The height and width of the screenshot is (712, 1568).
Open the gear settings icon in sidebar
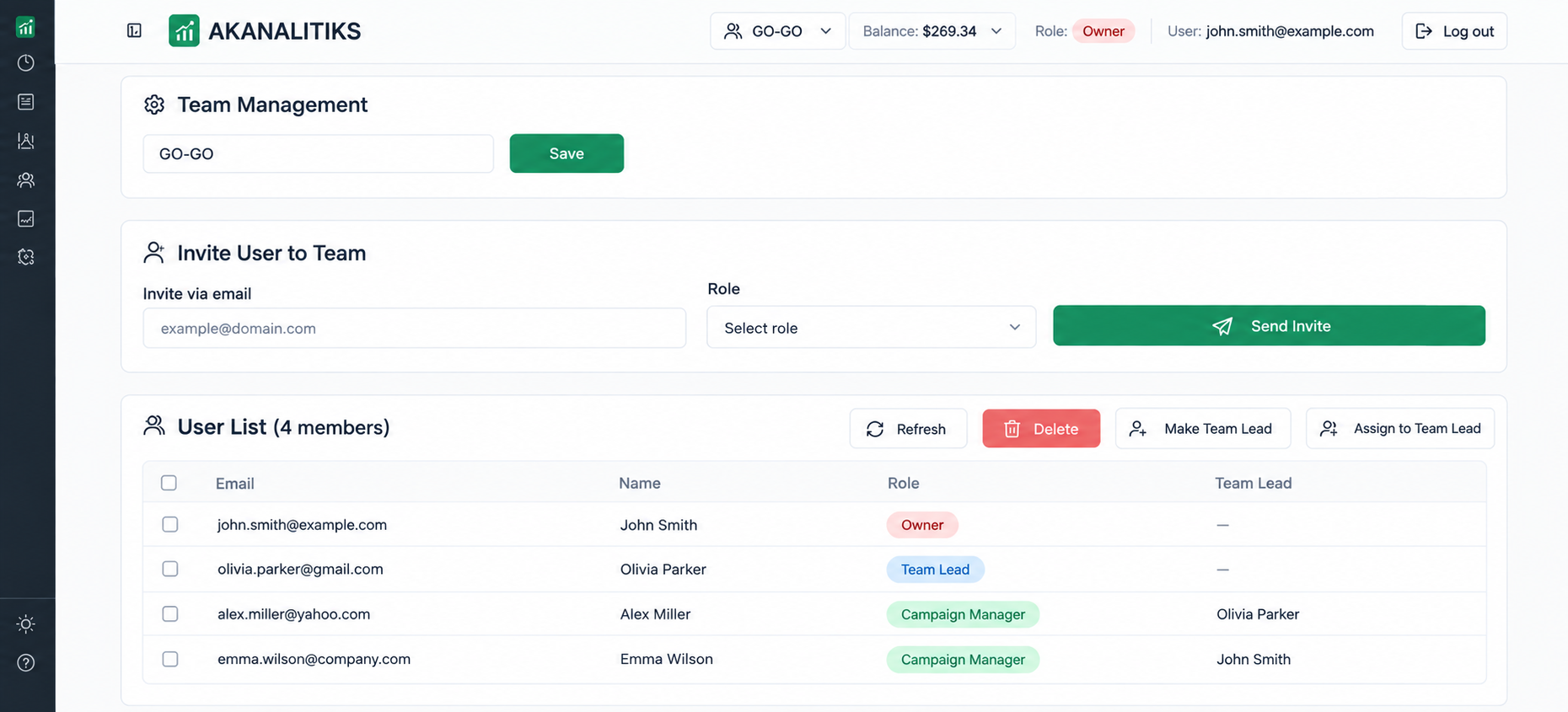[26, 257]
